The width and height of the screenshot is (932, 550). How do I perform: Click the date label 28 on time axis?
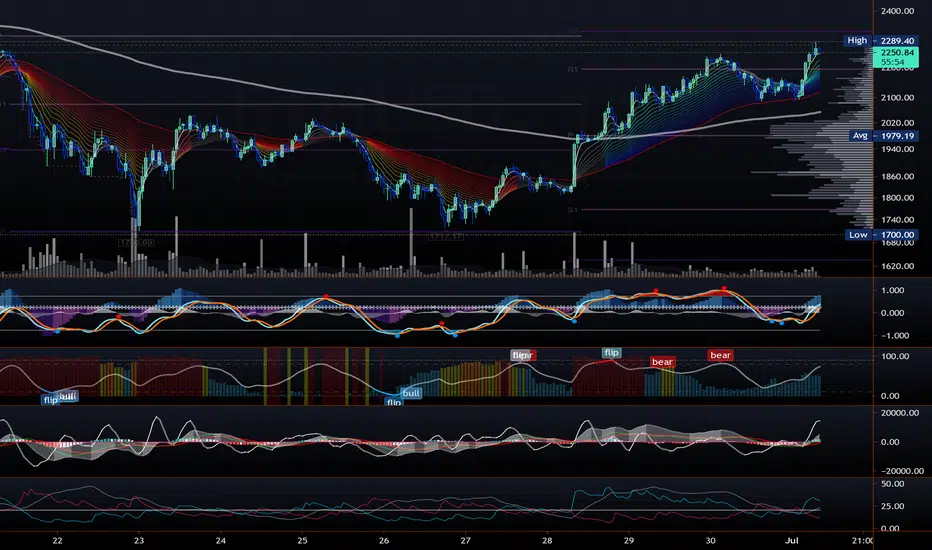[x=547, y=540]
